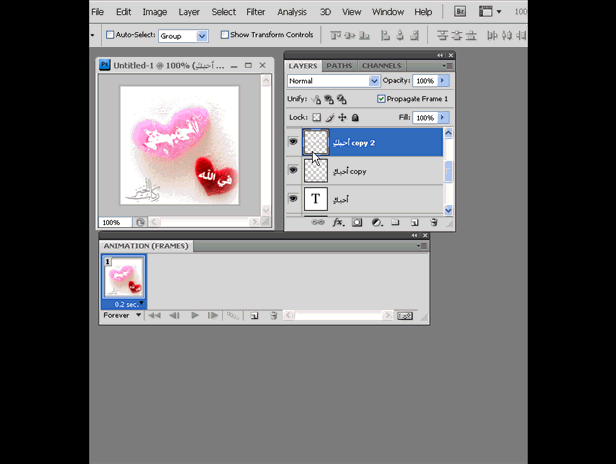This screenshot has height=464, width=616.
Task: Toggle Show Transform Controls checkbox
Action: click(x=225, y=35)
